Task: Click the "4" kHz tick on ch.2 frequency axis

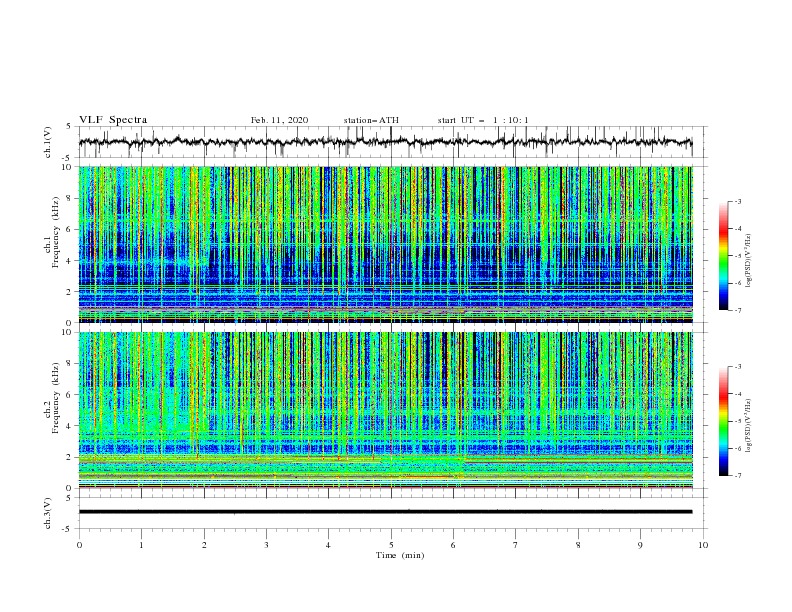Action: tap(70, 426)
